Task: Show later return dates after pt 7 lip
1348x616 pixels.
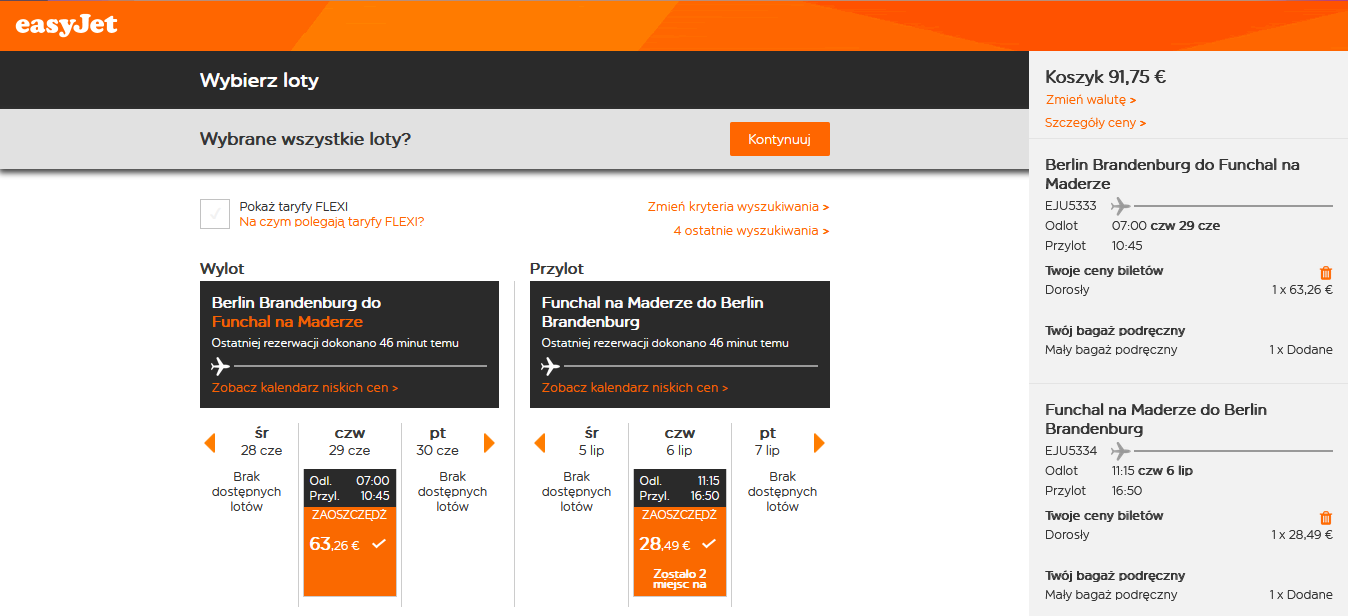Action: (819, 442)
